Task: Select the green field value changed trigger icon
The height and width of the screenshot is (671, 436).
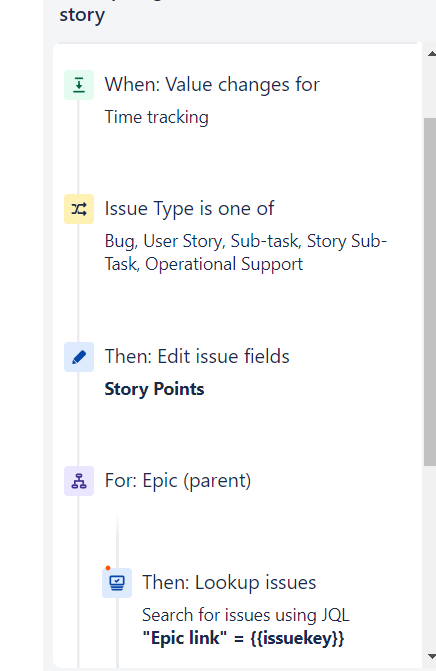Action: (x=79, y=85)
